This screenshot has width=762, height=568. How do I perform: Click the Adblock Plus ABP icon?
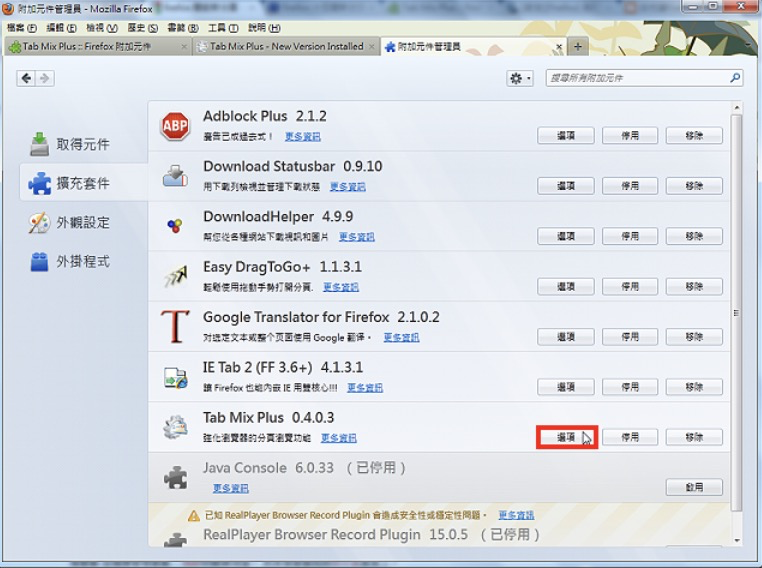tap(175, 126)
